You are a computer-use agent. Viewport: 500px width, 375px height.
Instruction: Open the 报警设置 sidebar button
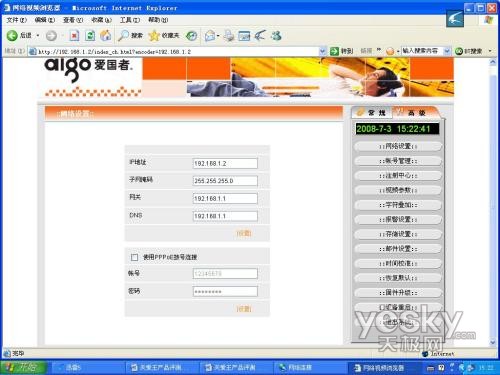398,220
